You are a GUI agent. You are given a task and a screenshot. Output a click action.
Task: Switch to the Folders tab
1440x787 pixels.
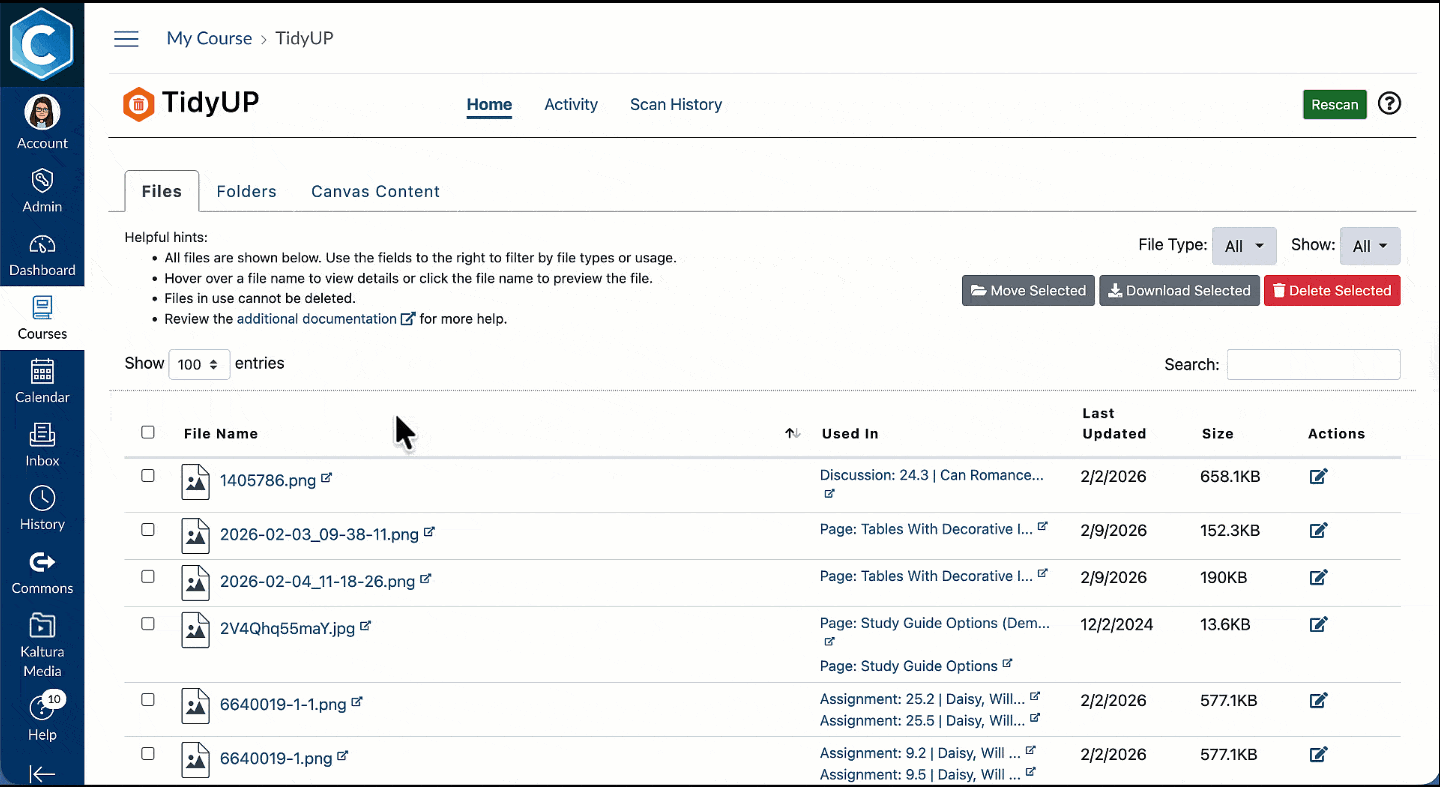coord(246,192)
